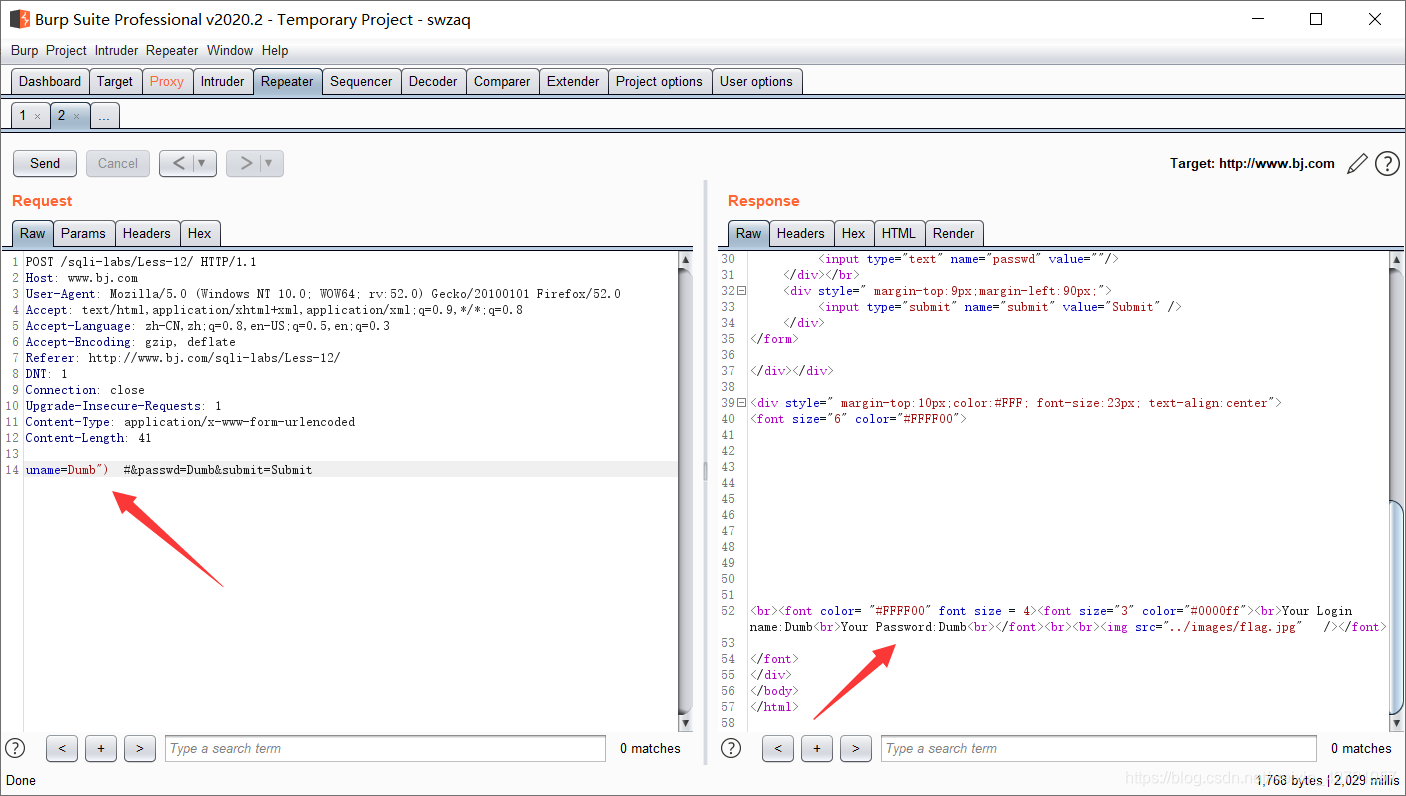The width and height of the screenshot is (1406, 796).
Task: Show the request Hex tab
Action: pos(200,233)
